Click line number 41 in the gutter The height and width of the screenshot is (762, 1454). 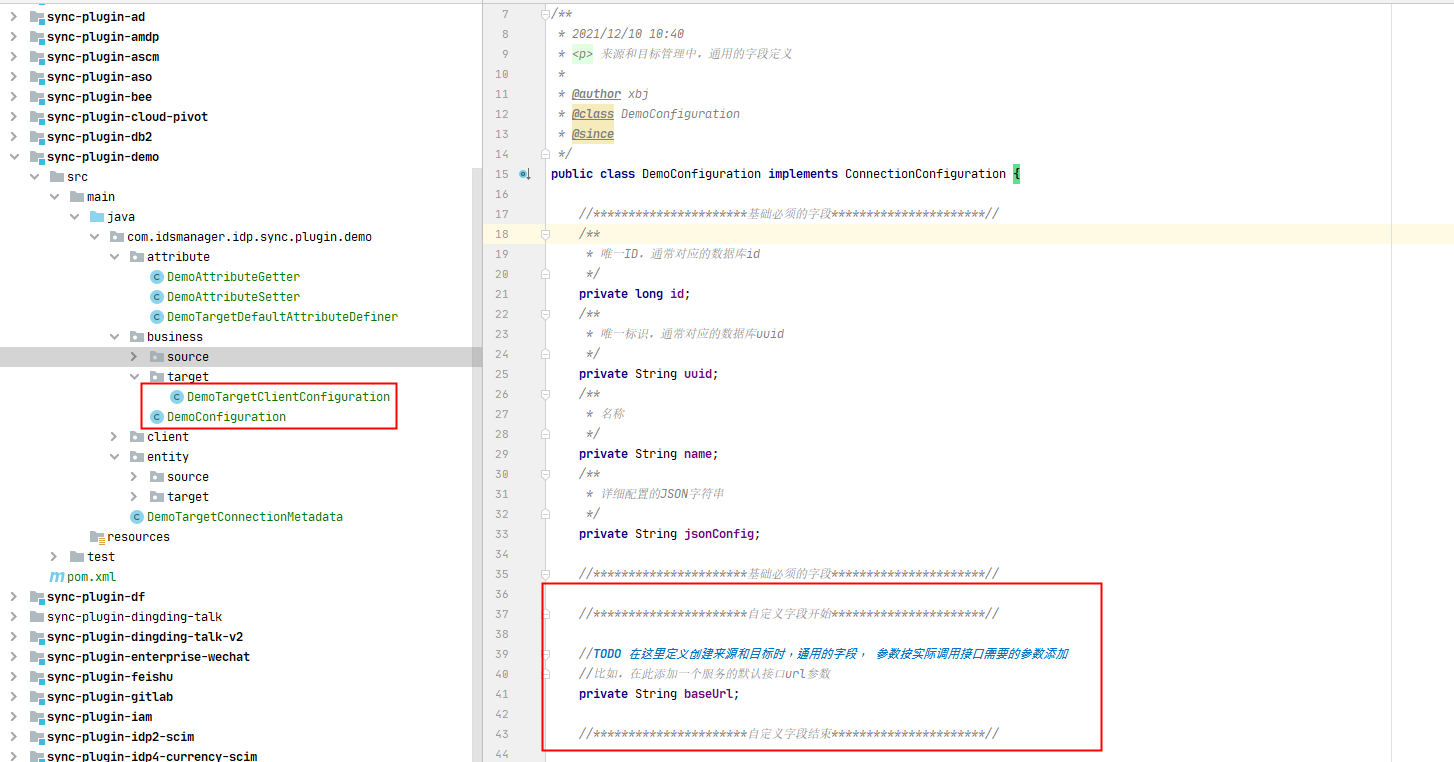click(x=501, y=694)
